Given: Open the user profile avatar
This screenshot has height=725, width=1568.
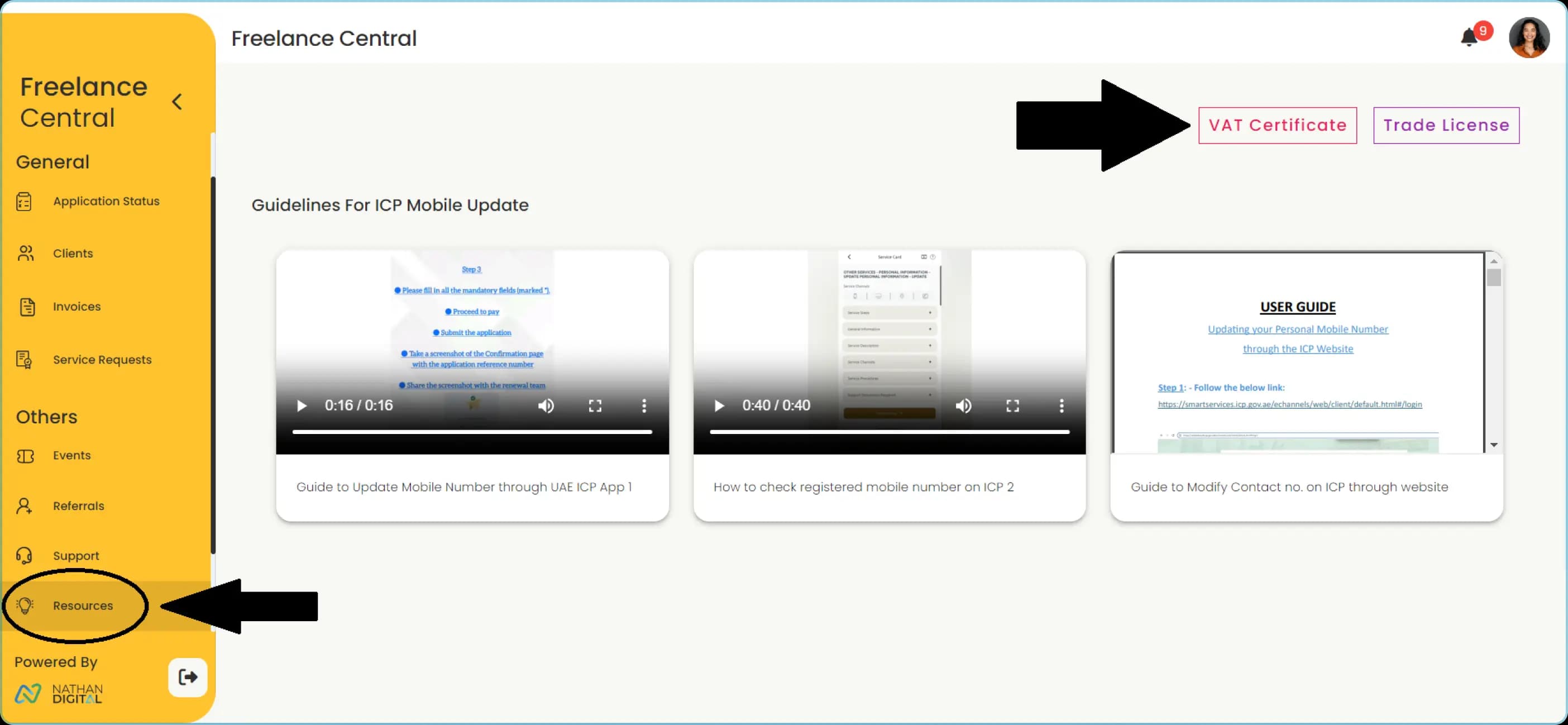Looking at the screenshot, I should coord(1529,37).
